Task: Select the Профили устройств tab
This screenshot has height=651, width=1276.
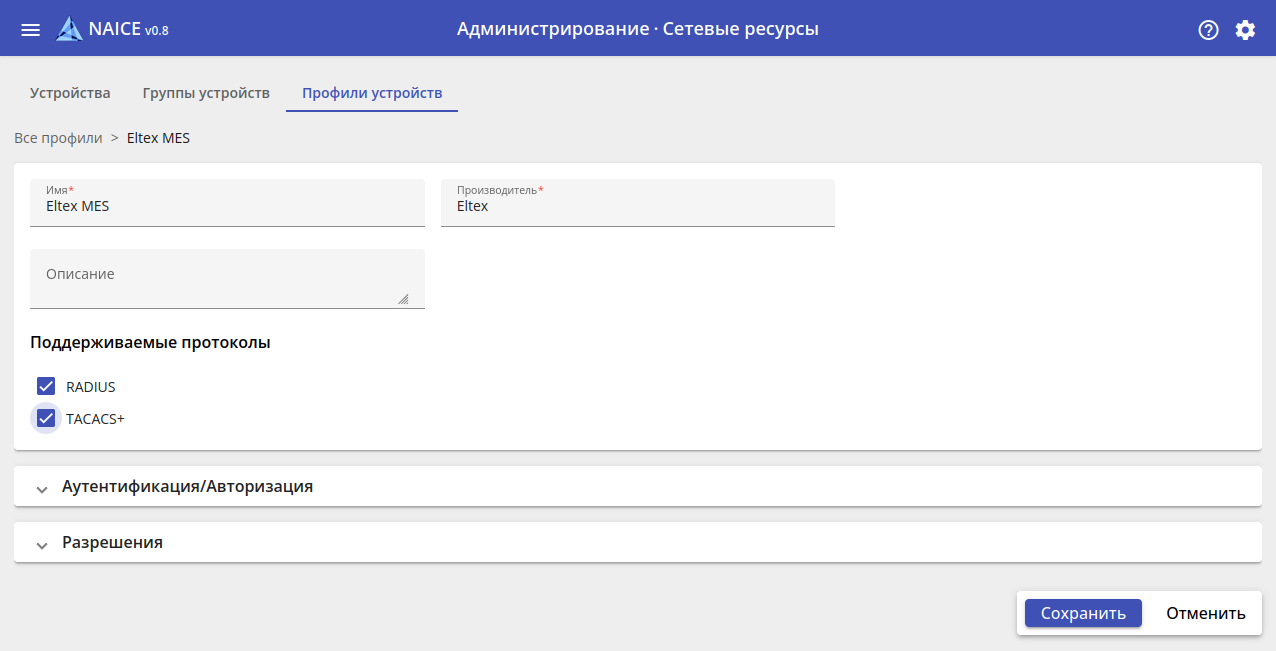Action: [x=372, y=93]
